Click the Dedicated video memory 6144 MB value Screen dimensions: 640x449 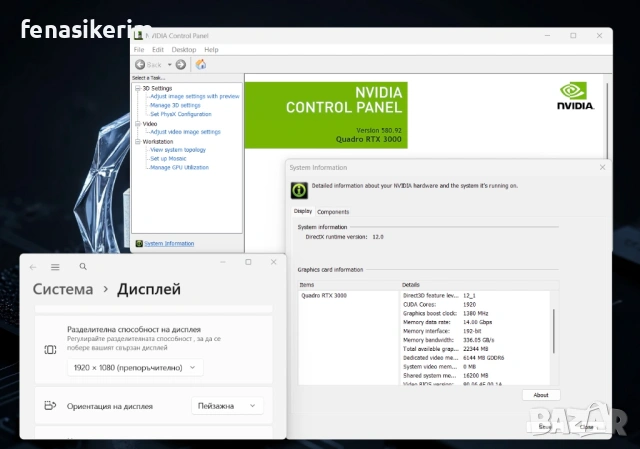pyautogui.click(x=484, y=358)
